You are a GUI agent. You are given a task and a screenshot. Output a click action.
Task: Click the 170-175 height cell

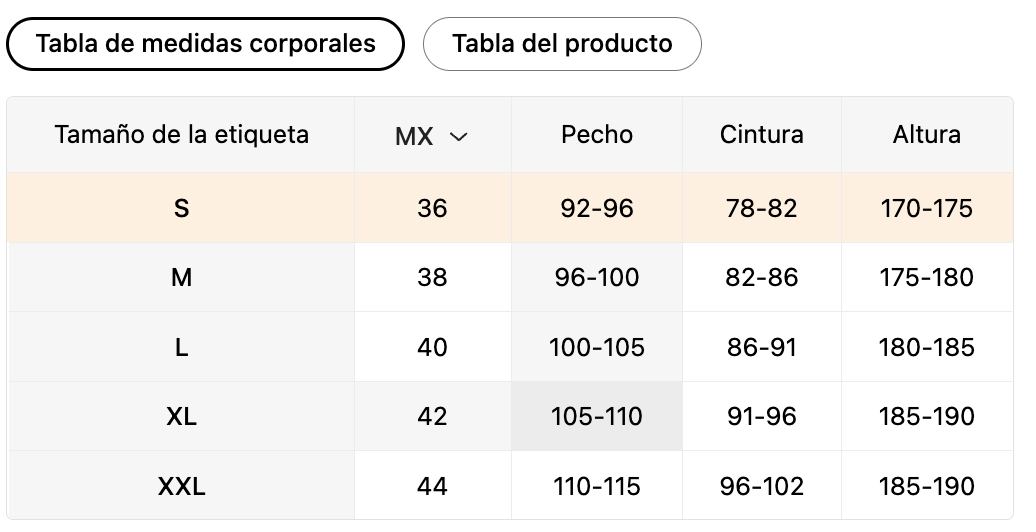pos(927,208)
